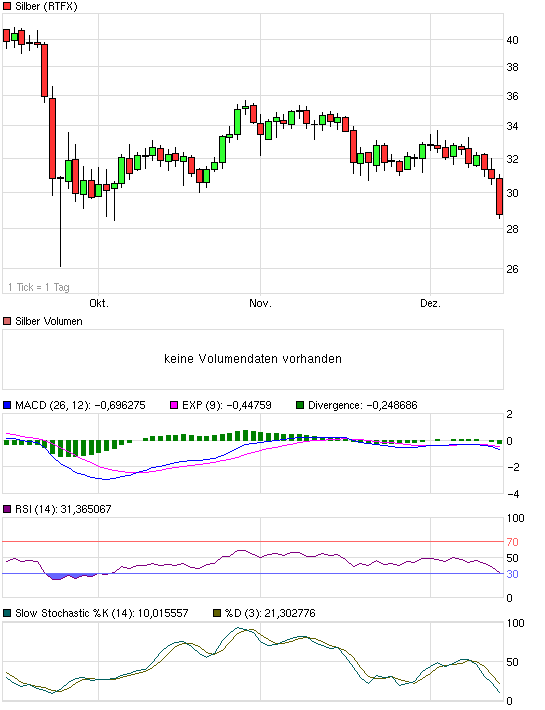Click the green Divergence legend square
Image resolution: width=545 pixels, height=710 pixels.
coord(300,405)
